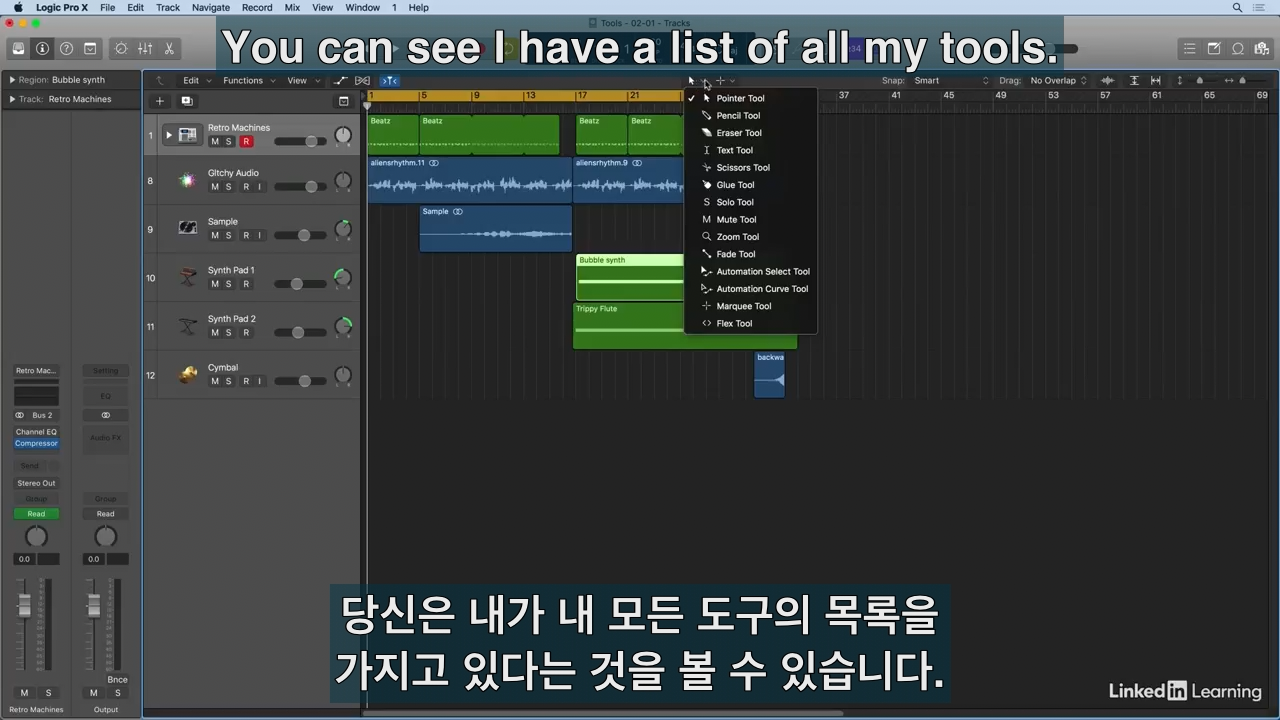Open the Editors scissors button
This screenshot has height=720, width=1280.
pyautogui.click(x=169, y=48)
